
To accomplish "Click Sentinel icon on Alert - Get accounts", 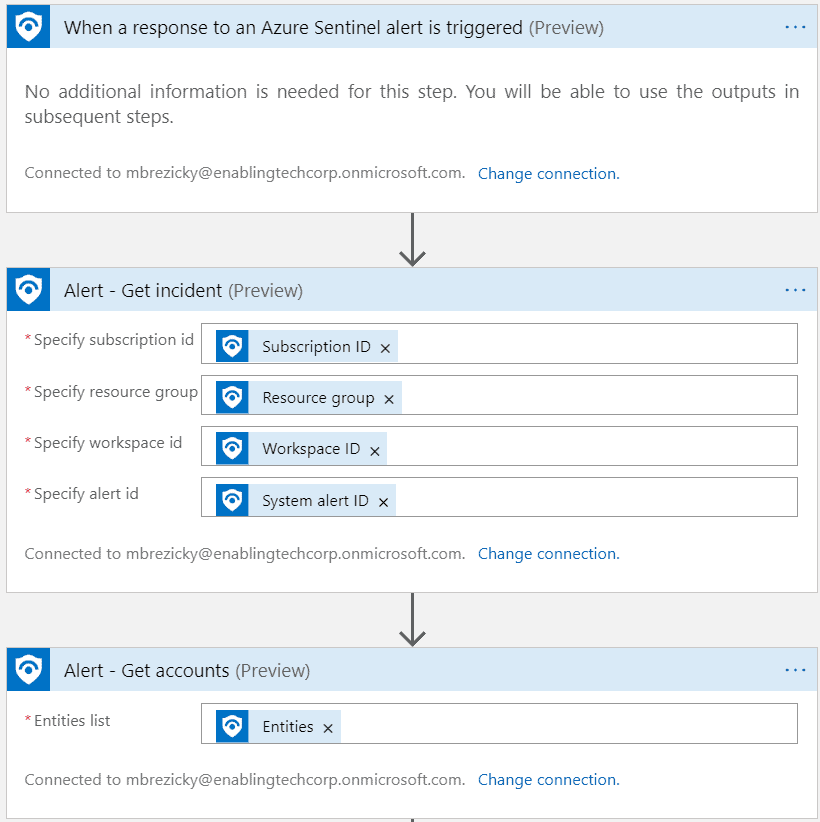I will click(x=28, y=669).
